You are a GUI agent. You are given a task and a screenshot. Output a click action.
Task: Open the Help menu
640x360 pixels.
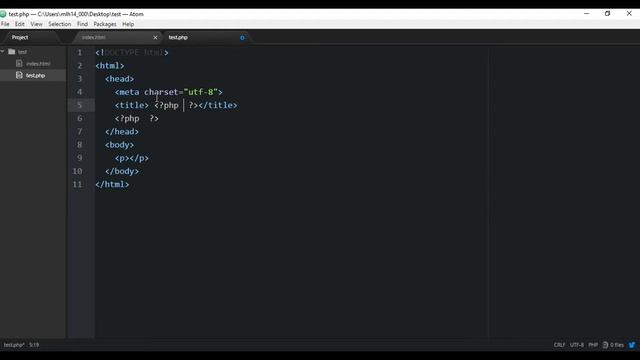pos(128,24)
